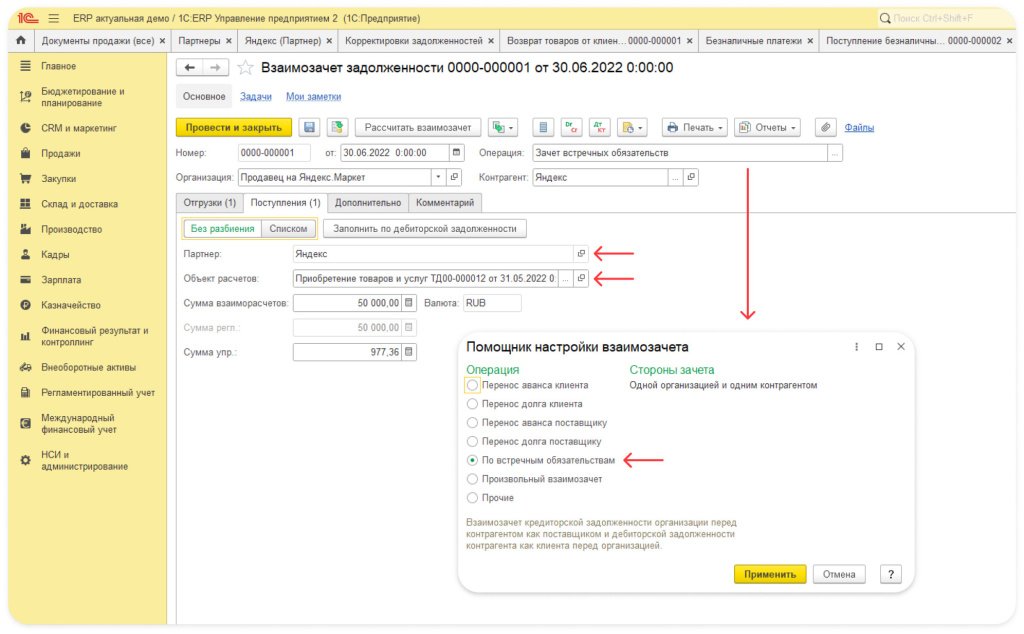
Task: Open Продажи section in sidebar
Action: [60, 154]
